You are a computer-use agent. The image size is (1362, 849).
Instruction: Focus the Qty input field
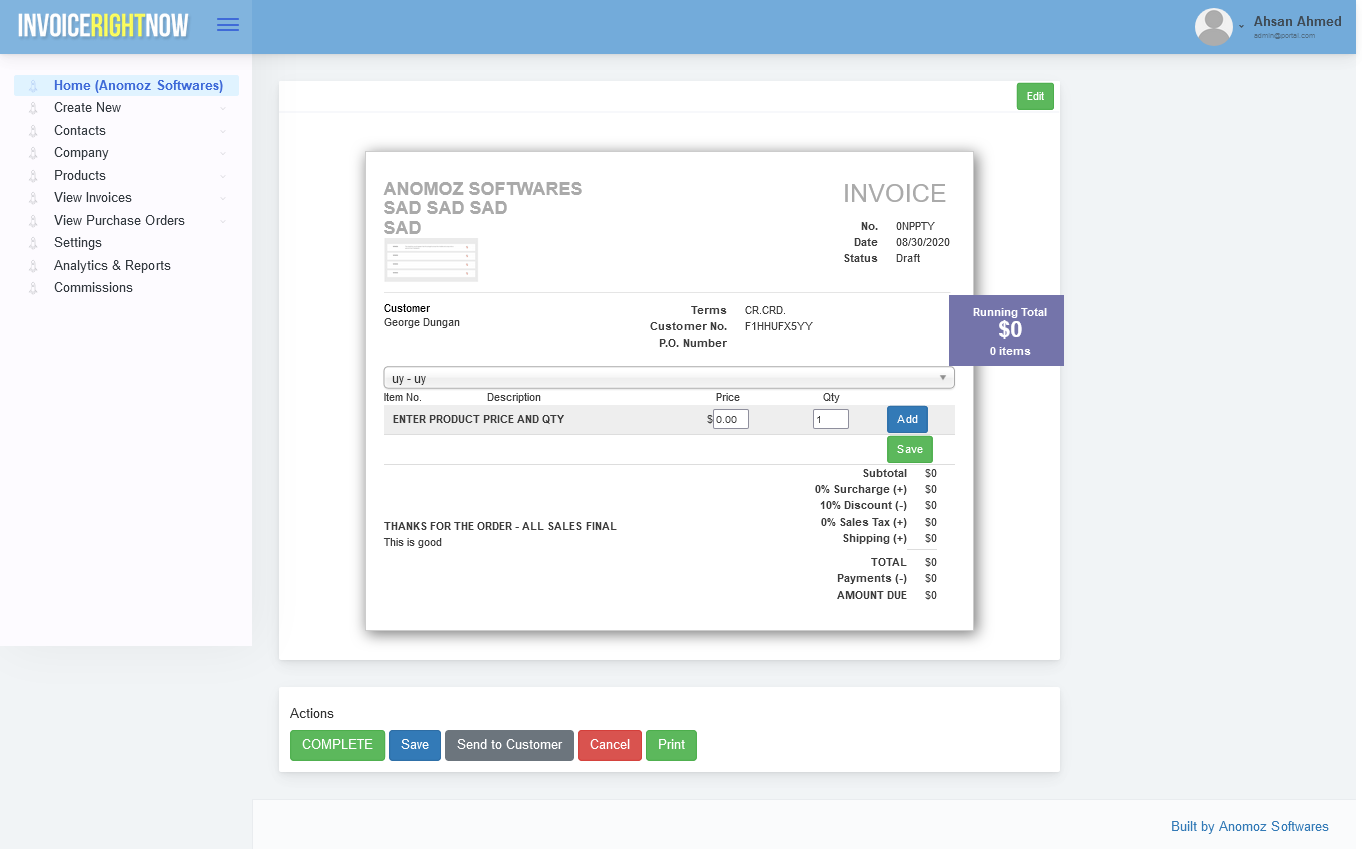(x=830, y=419)
